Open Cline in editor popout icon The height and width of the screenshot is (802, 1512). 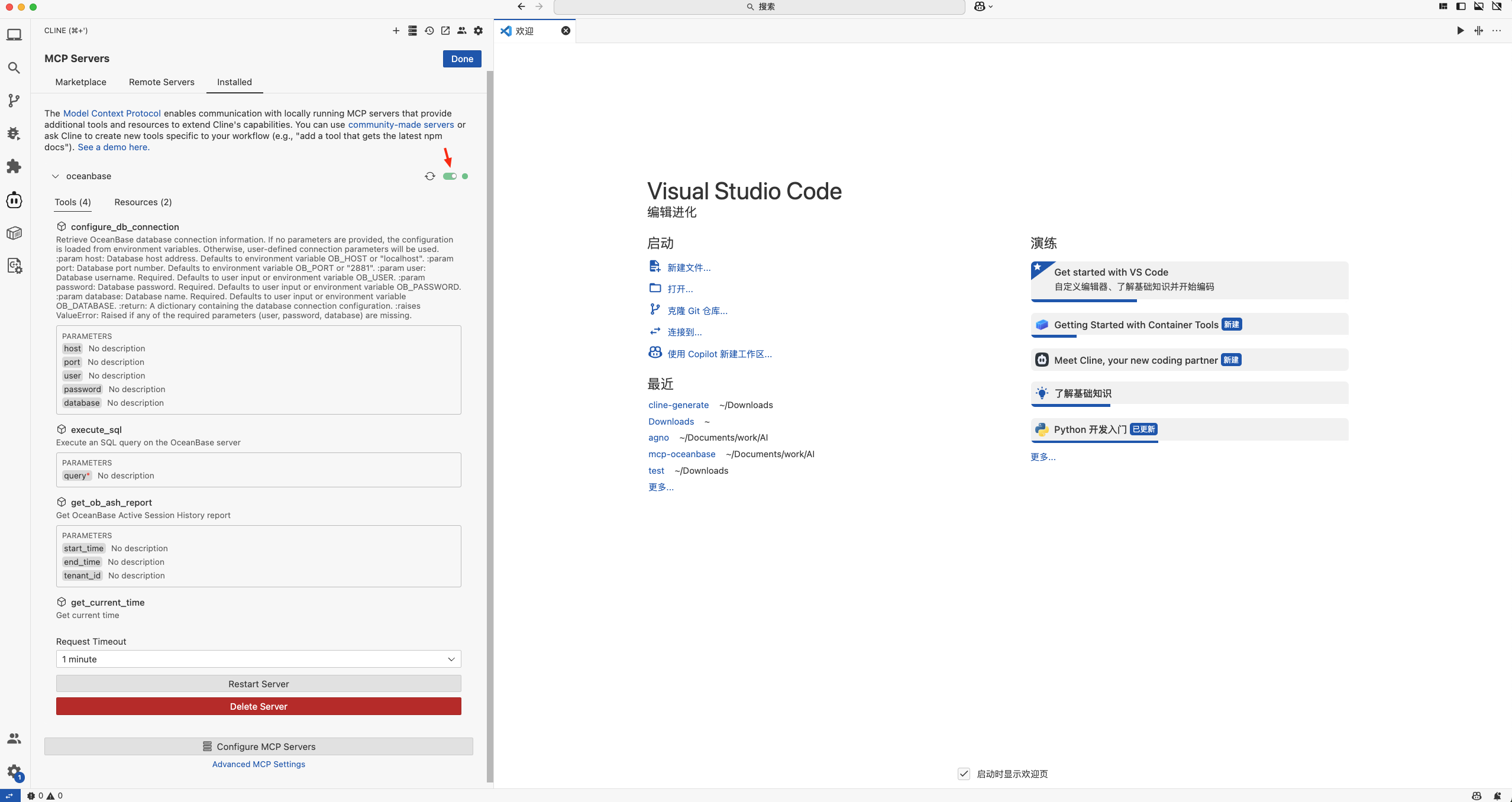(x=445, y=31)
